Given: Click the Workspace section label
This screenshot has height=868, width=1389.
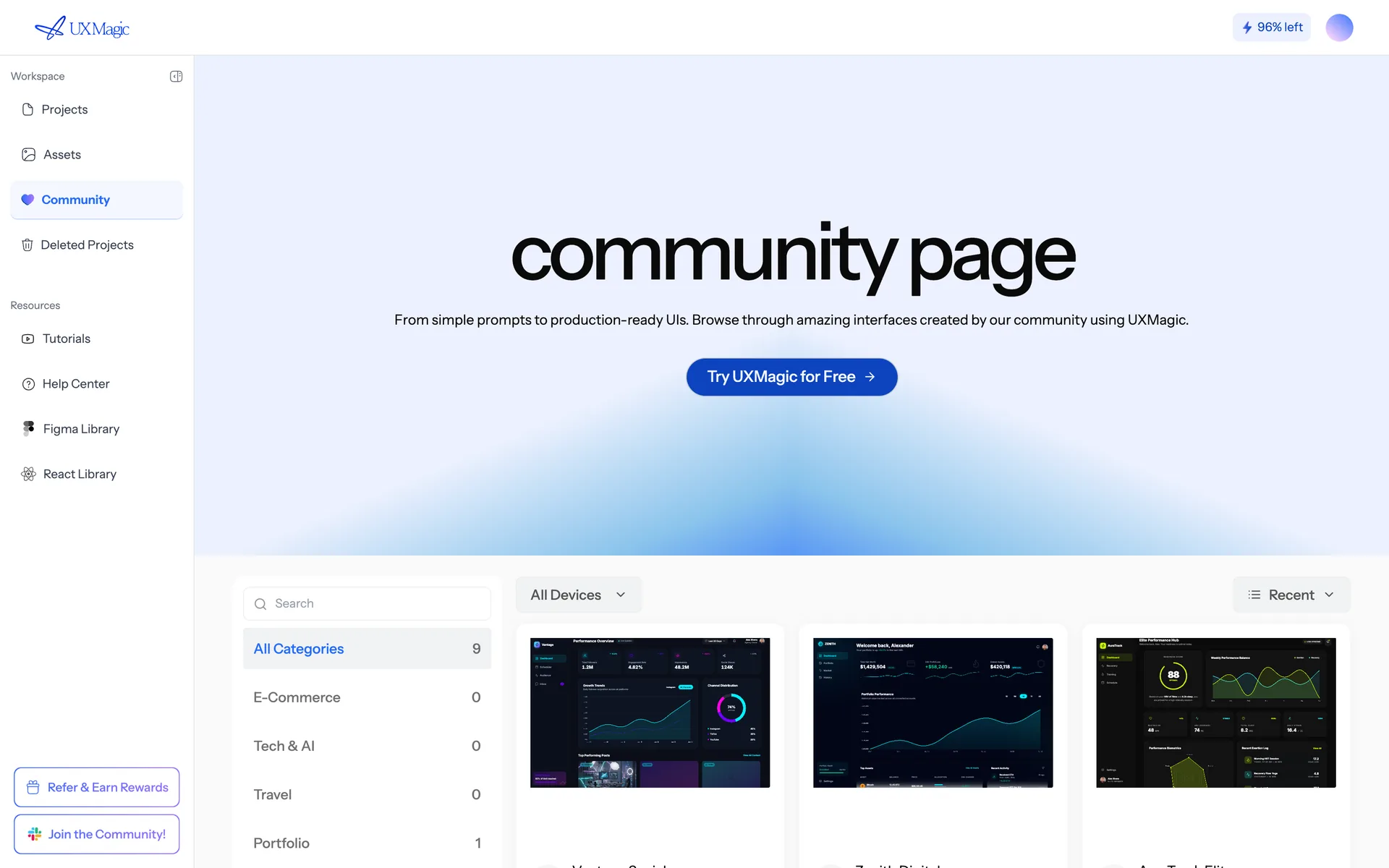Looking at the screenshot, I should 38,77.
